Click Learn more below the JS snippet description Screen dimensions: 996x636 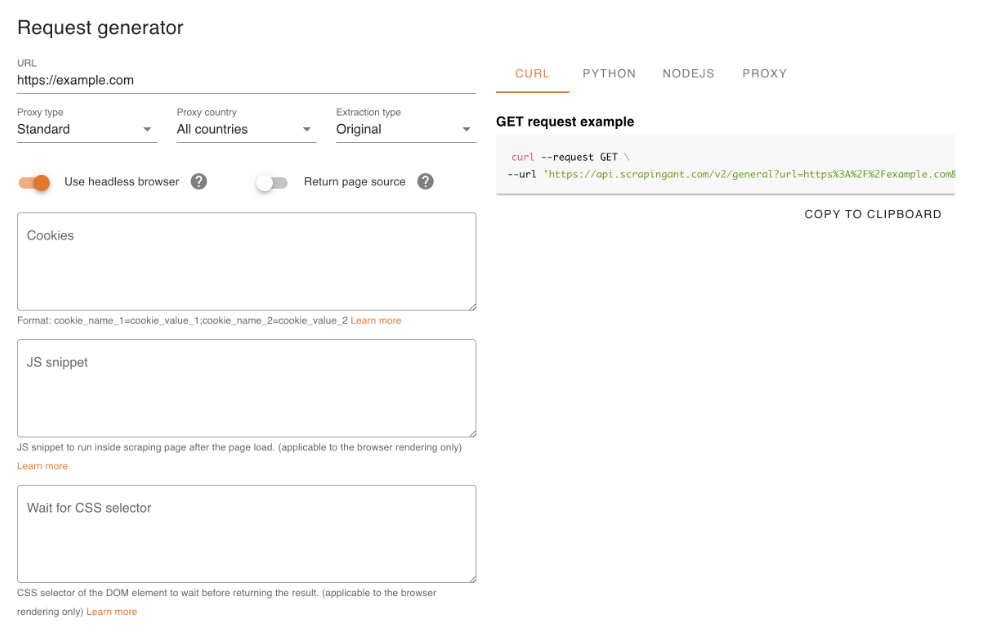(x=42, y=465)
